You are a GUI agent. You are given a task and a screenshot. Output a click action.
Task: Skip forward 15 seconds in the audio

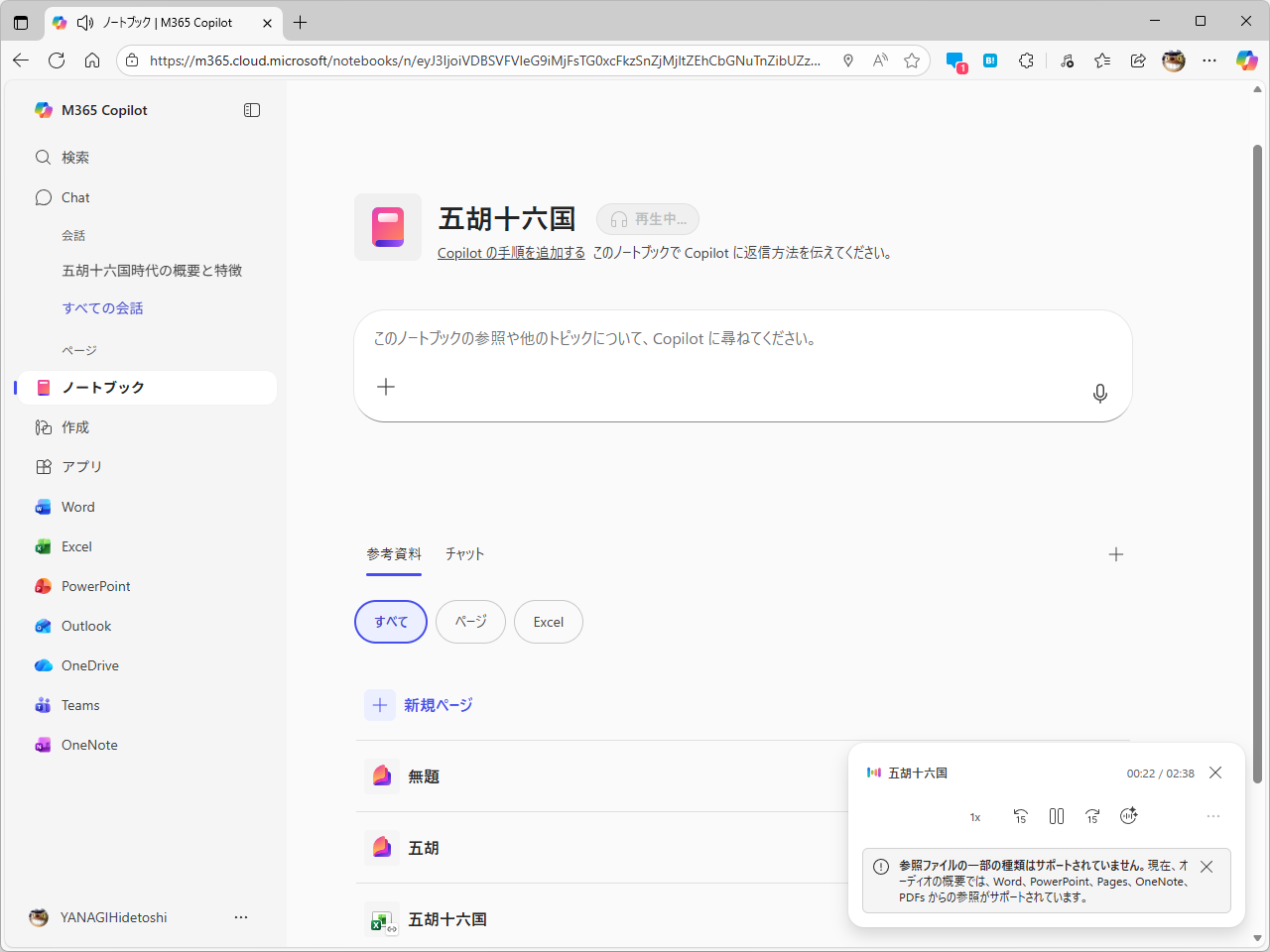point(1092,816)
